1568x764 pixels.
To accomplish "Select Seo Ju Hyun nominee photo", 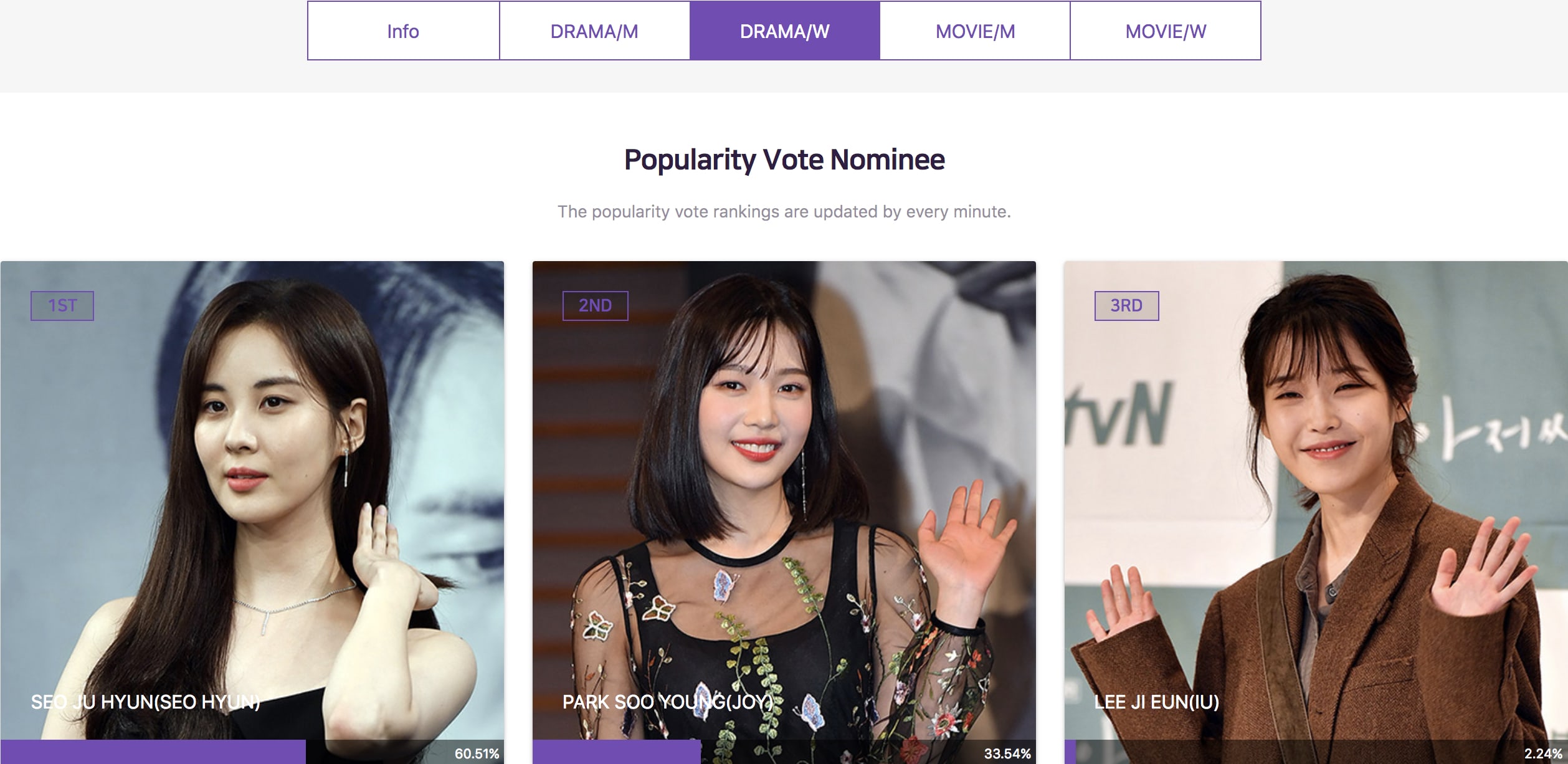I will coord(252,499).
